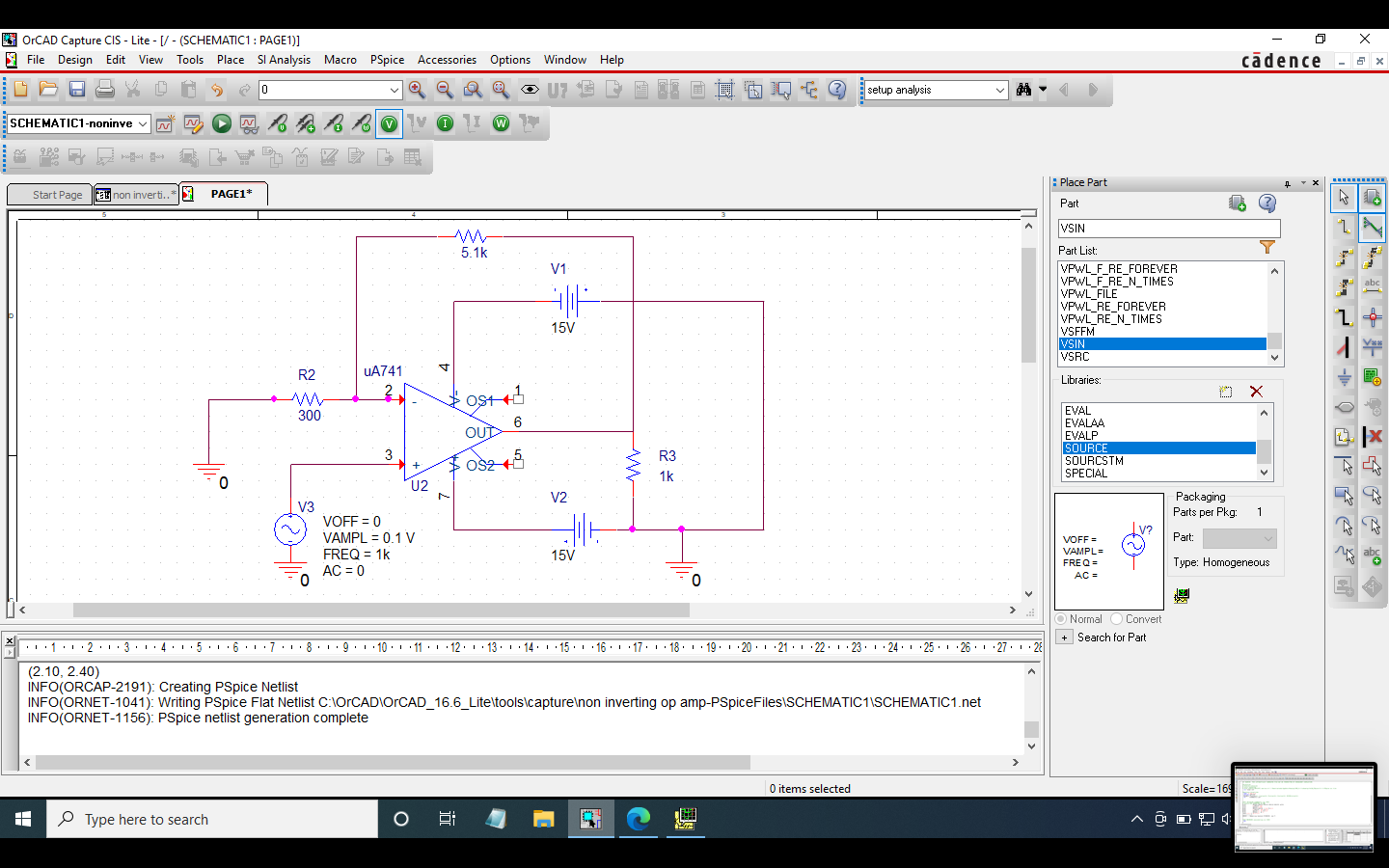Click the new simulation profile icon
The height and width of the screenshot is (868, 1389).
coord(165,123)
